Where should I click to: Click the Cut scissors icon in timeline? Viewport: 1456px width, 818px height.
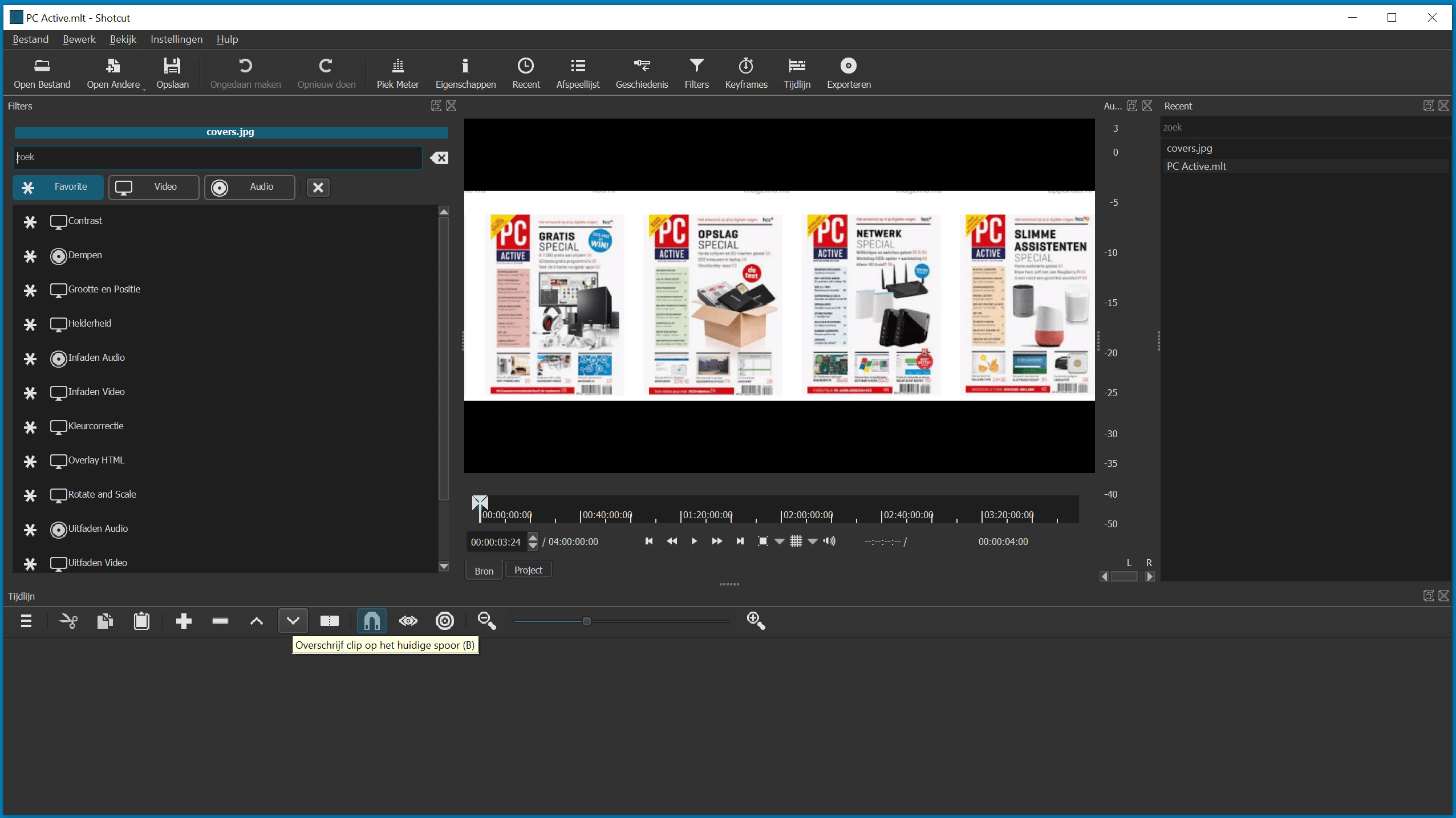[x=68, y=621]
